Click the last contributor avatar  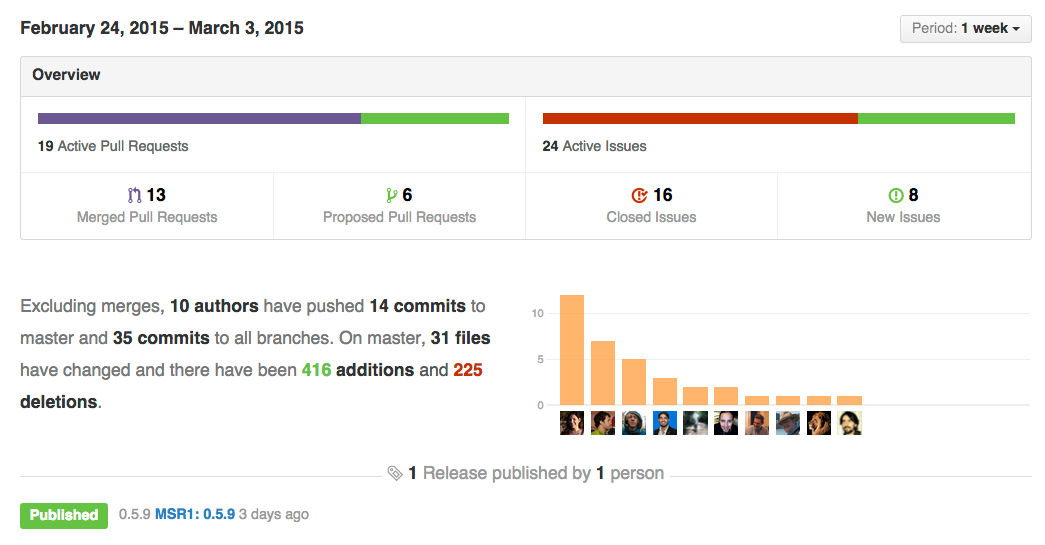pos(850,423)
